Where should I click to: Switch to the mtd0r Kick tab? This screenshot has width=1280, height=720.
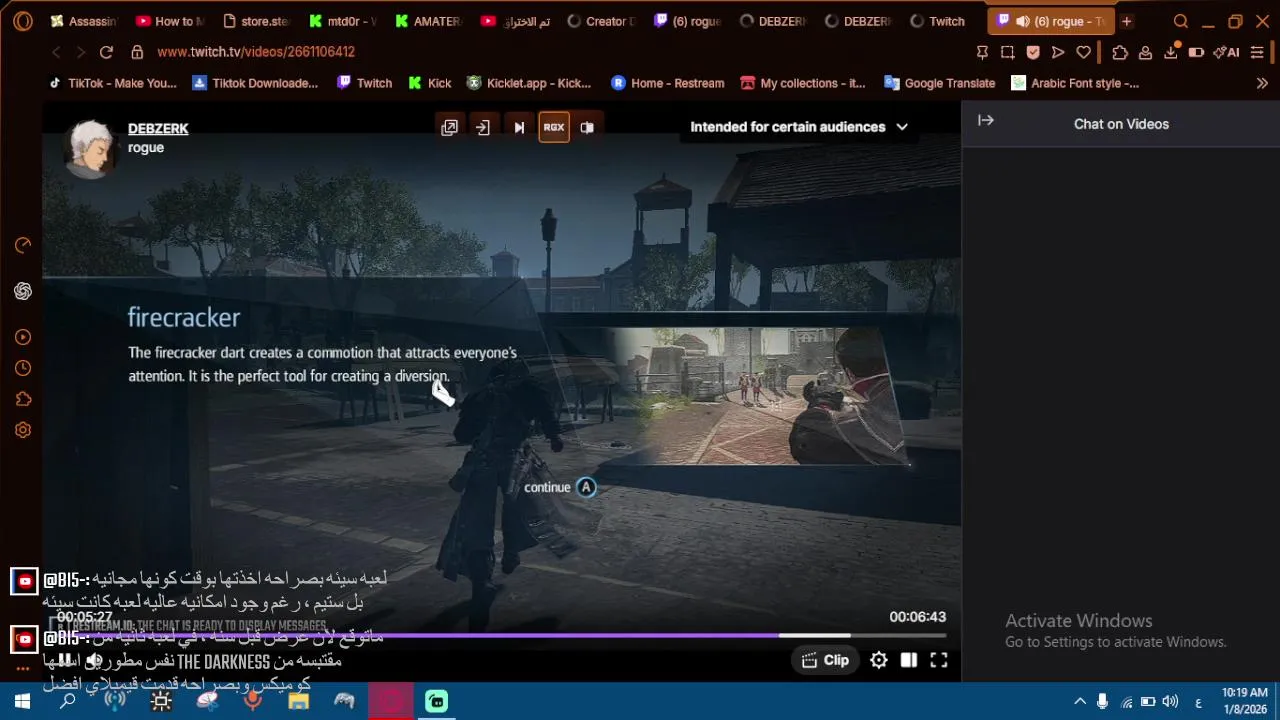click(x=343, y=21)
